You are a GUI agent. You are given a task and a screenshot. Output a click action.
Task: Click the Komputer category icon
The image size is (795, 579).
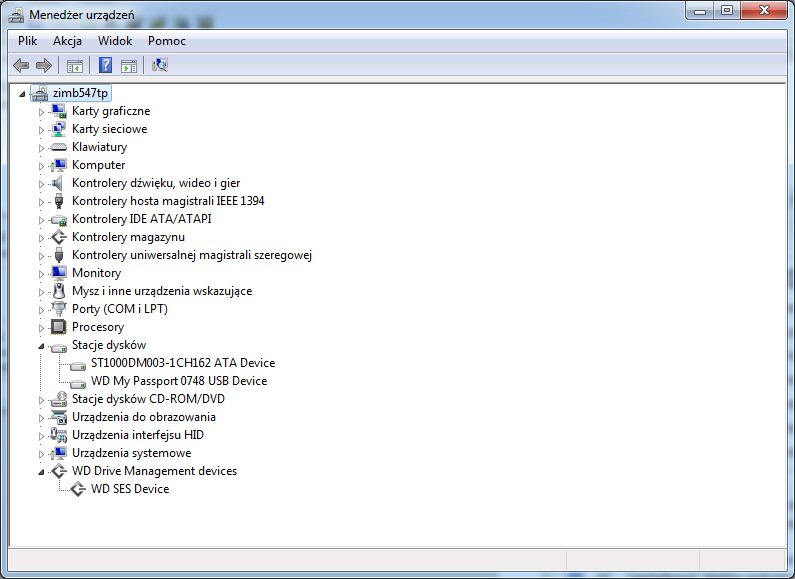[x=59, y=165]
